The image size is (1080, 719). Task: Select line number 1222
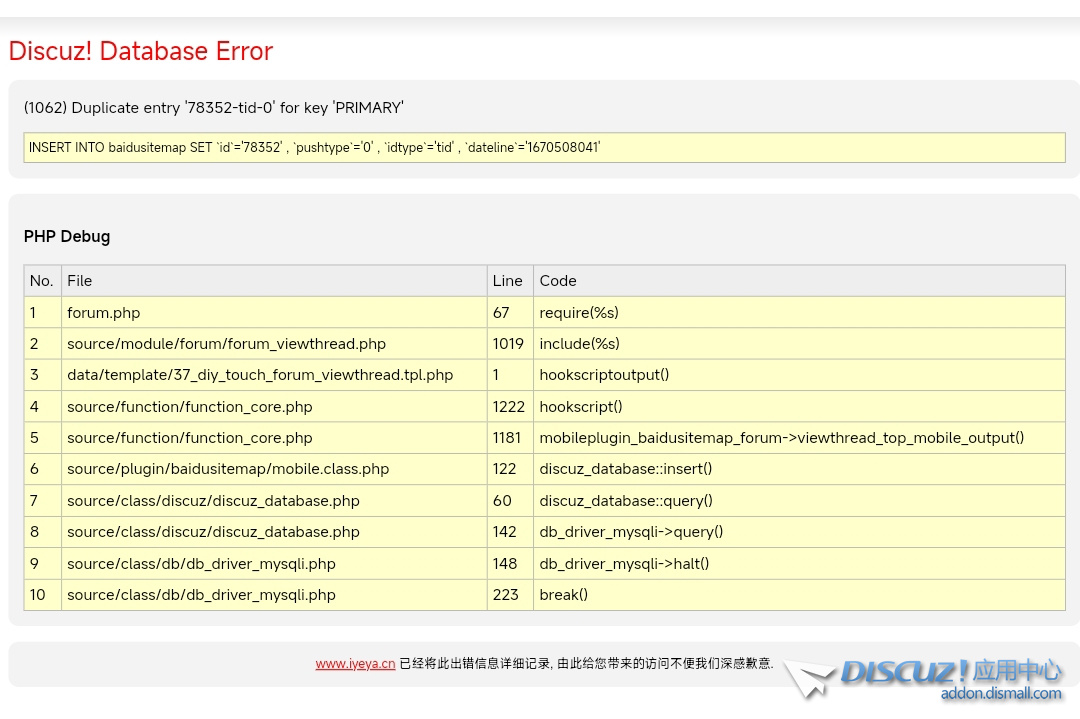tap(510, 406)
